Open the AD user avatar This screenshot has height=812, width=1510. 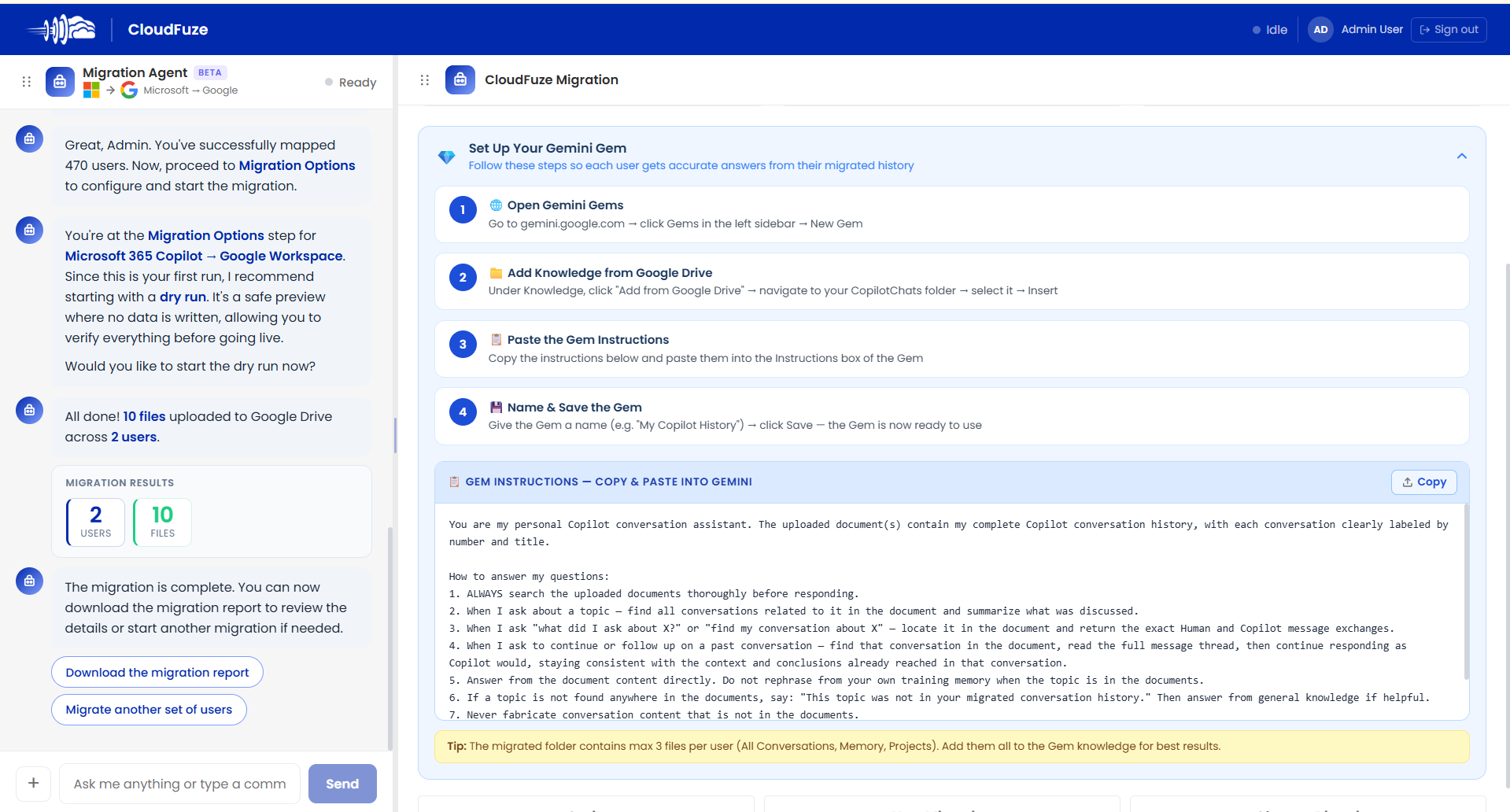[x=1320, y=30]
